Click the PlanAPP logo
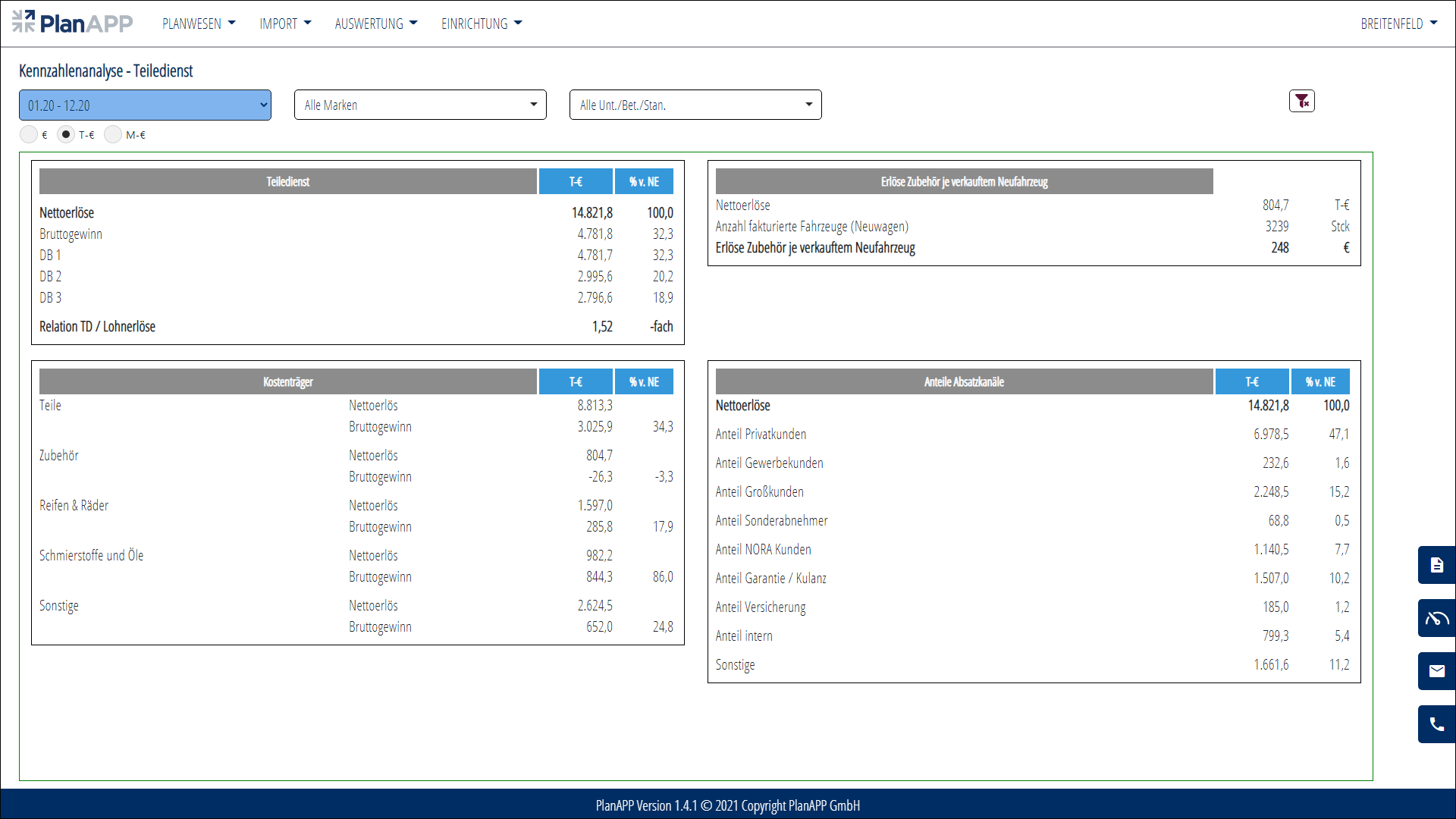The width and height of the screenshot is (1456, 819). point(73,23)
